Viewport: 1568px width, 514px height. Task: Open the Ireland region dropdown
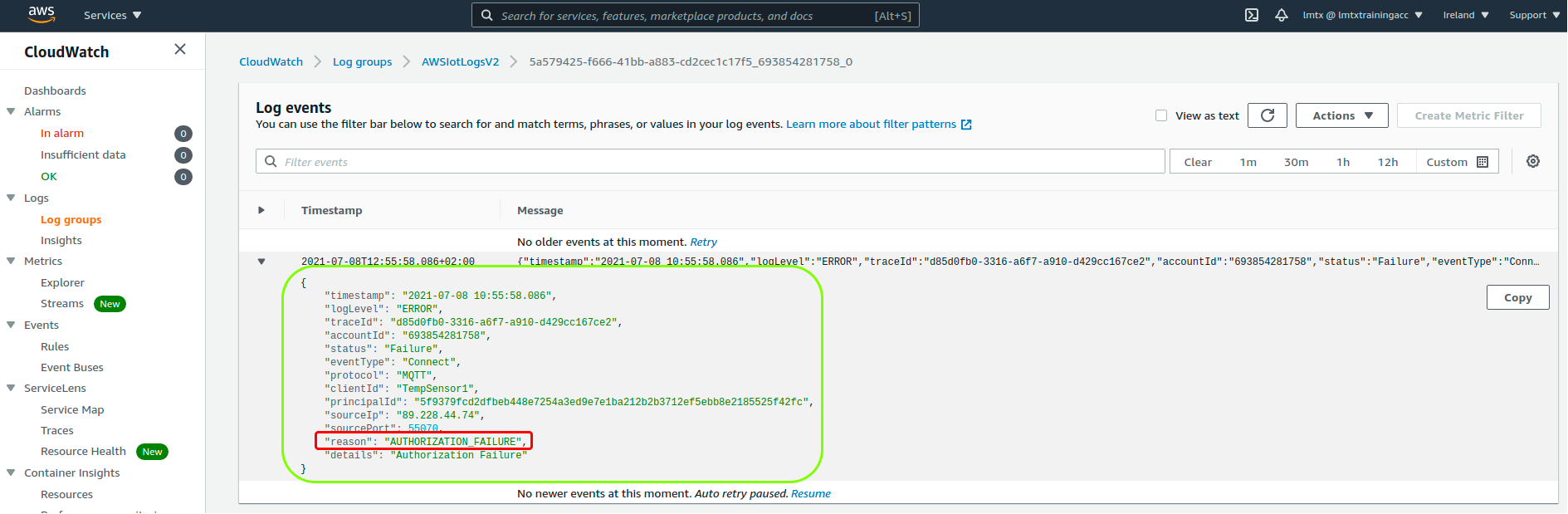click(1466, 15)
